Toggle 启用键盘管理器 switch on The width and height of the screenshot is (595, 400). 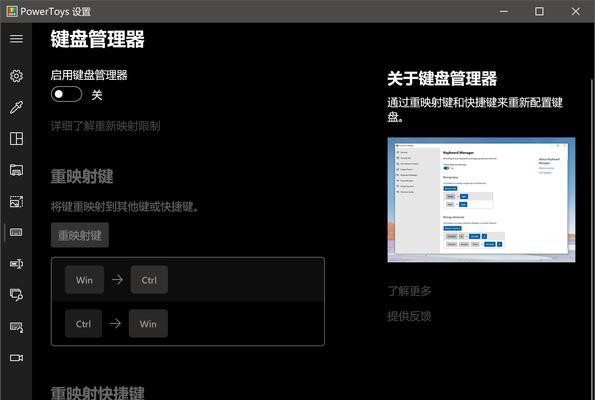coord(66,94)
